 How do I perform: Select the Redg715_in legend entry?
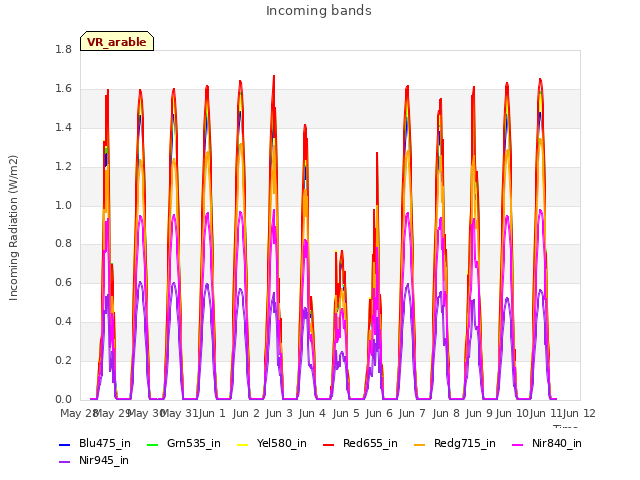coord(455,444)
